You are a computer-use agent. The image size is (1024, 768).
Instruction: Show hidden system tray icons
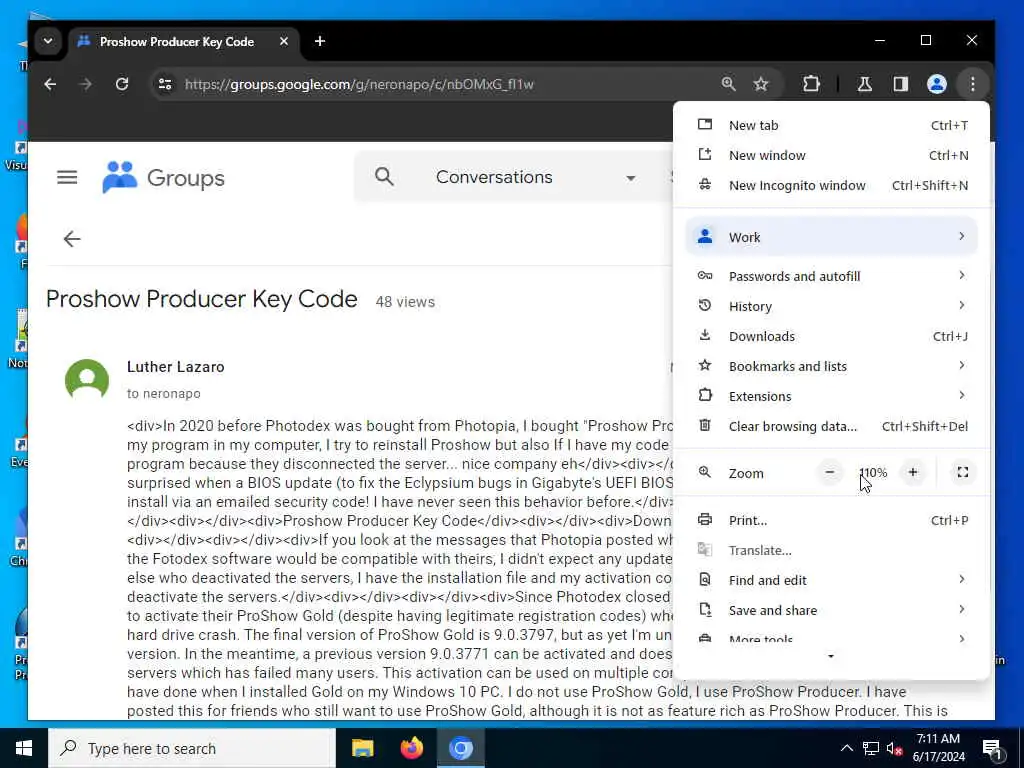(x=846, y=748)
